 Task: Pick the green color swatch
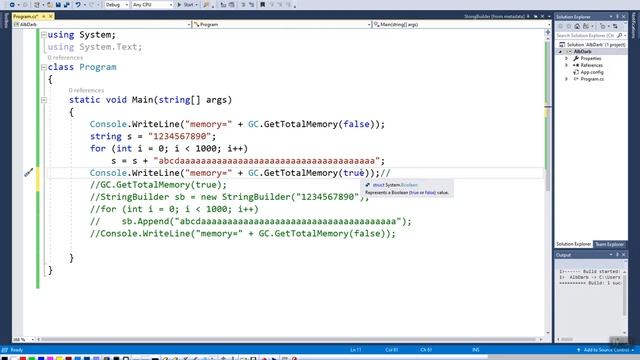pos(32,358)
